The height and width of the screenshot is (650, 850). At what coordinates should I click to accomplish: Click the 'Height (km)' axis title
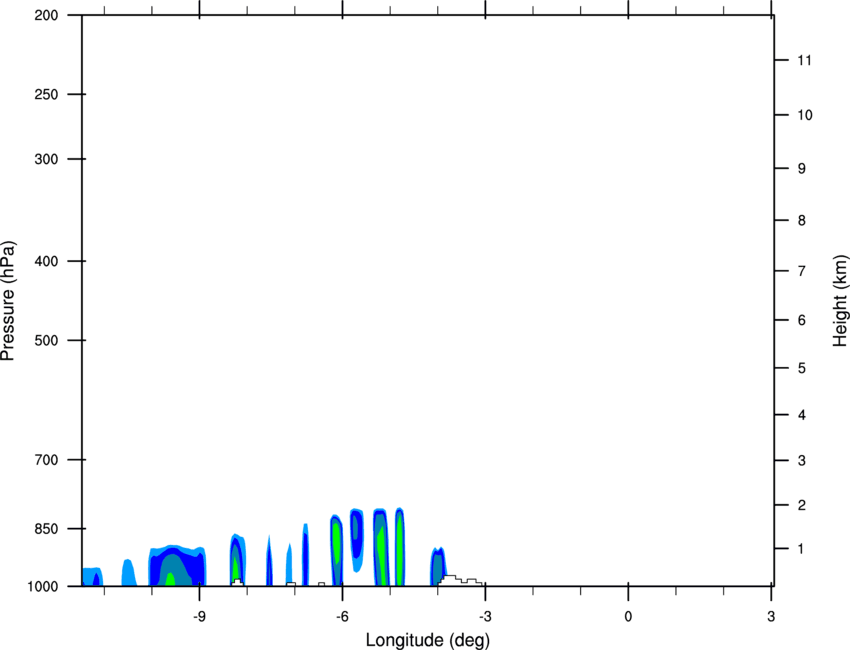[x=840, y=301]
